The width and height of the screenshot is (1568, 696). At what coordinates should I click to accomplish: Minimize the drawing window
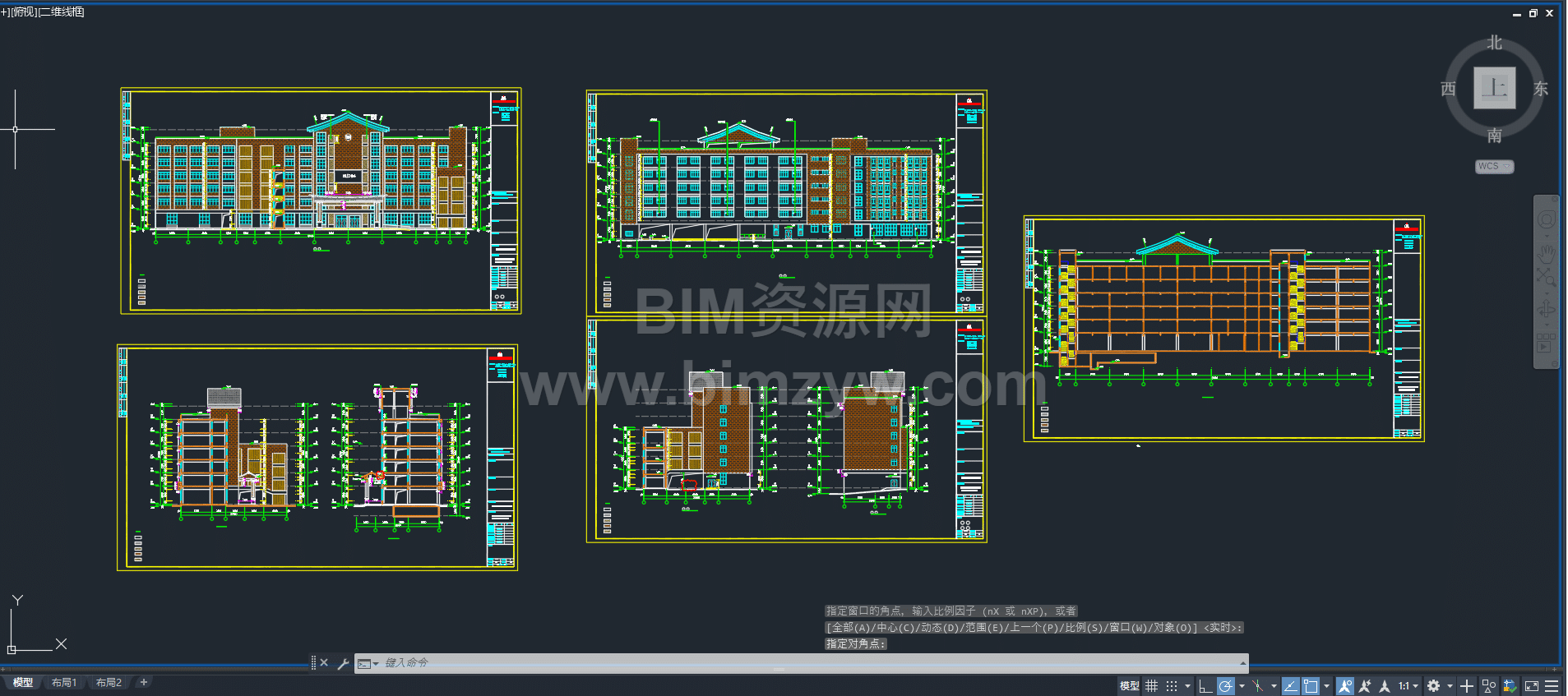pyautogui.click(x=1517, y=13)
